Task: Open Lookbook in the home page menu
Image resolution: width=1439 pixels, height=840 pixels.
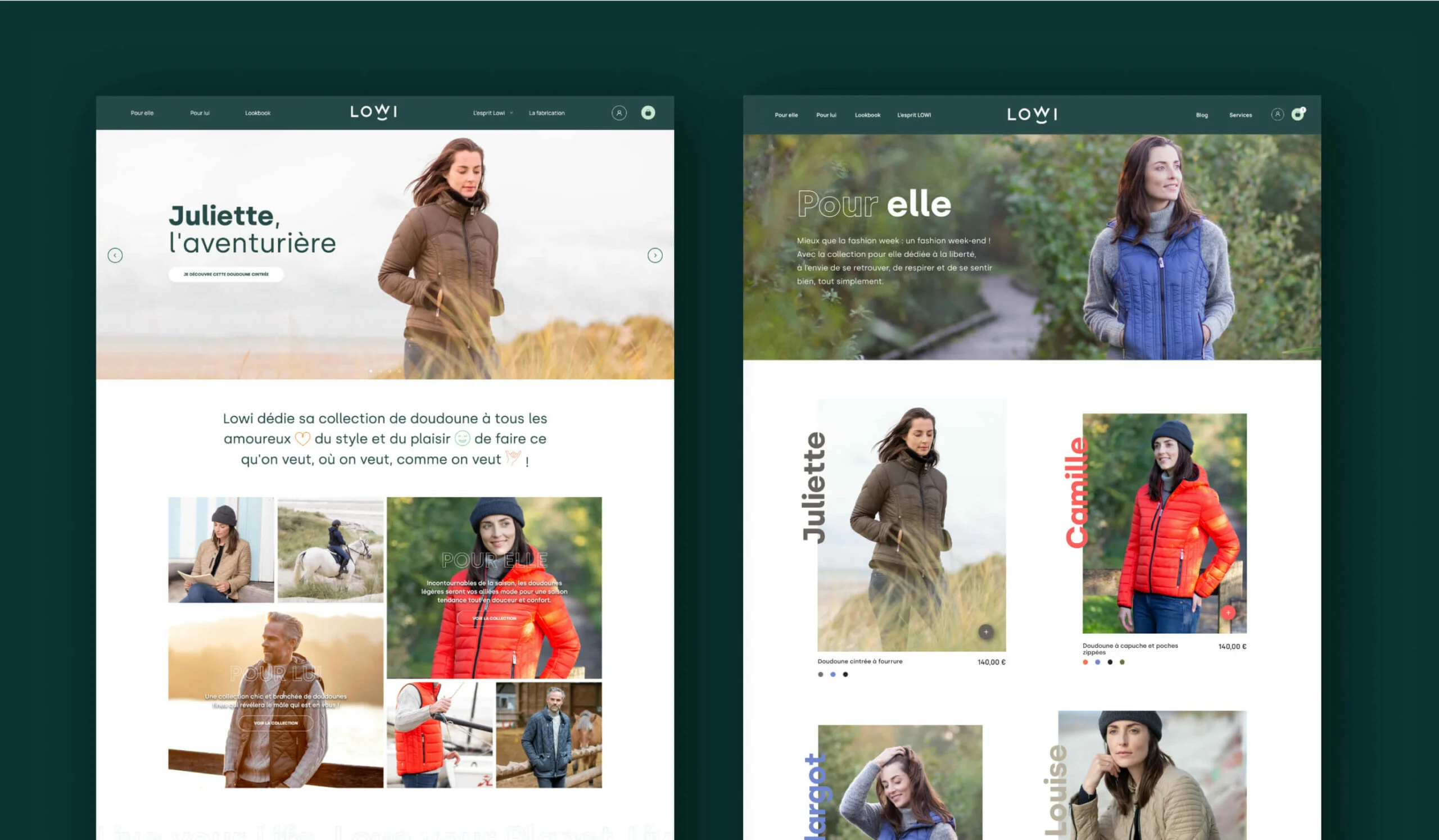Action: point(257,113)
